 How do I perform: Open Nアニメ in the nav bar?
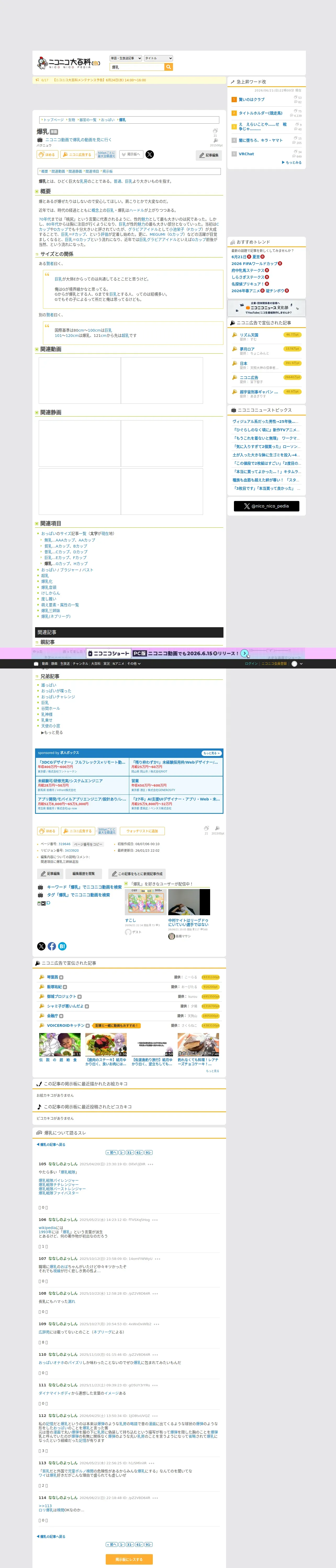pos(118,664)
